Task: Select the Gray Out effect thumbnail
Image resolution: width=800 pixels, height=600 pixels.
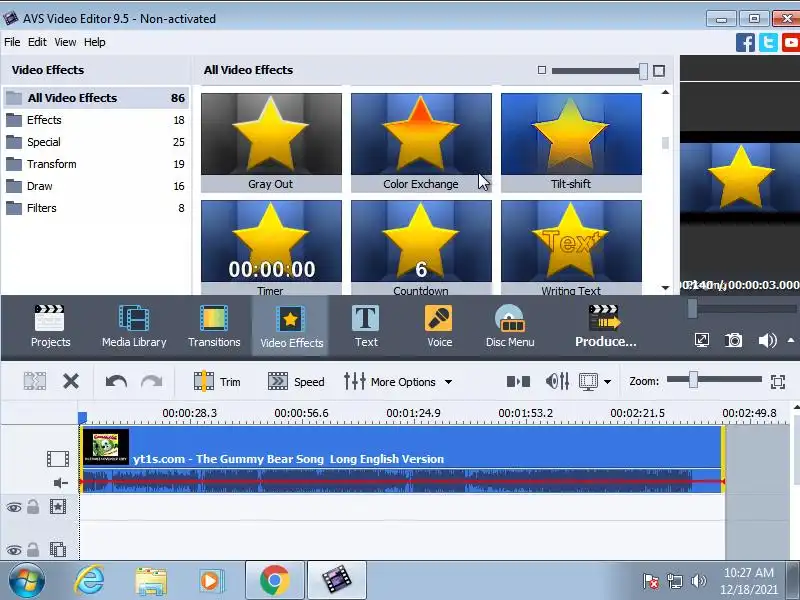Action: pos(271,142)
